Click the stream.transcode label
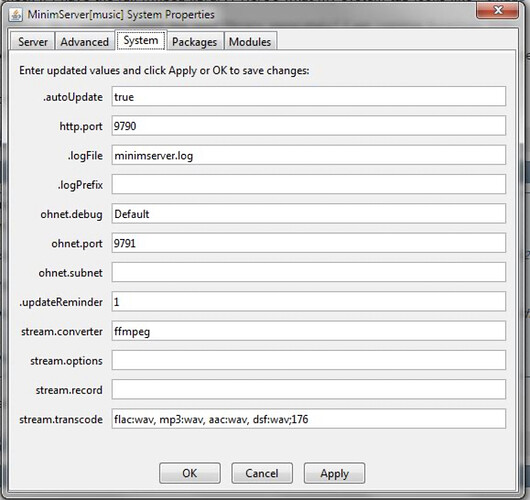Screen dimensions: 530x500 click(61, 420)
